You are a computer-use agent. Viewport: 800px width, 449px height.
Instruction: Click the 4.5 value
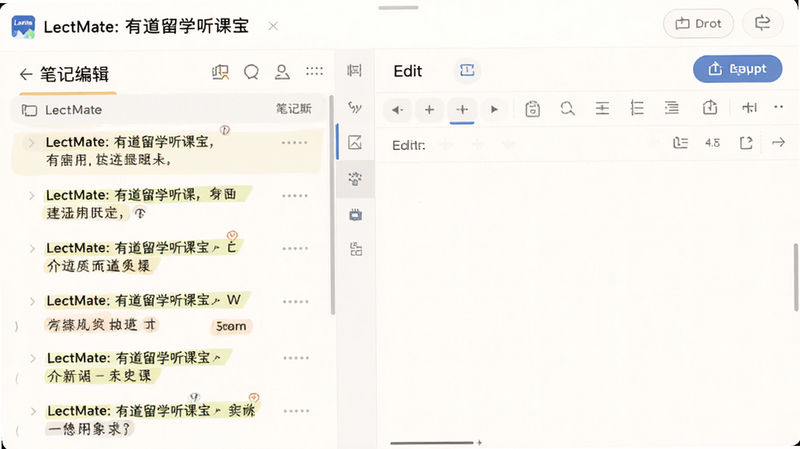pyautogui.click(x=712, y=143)
